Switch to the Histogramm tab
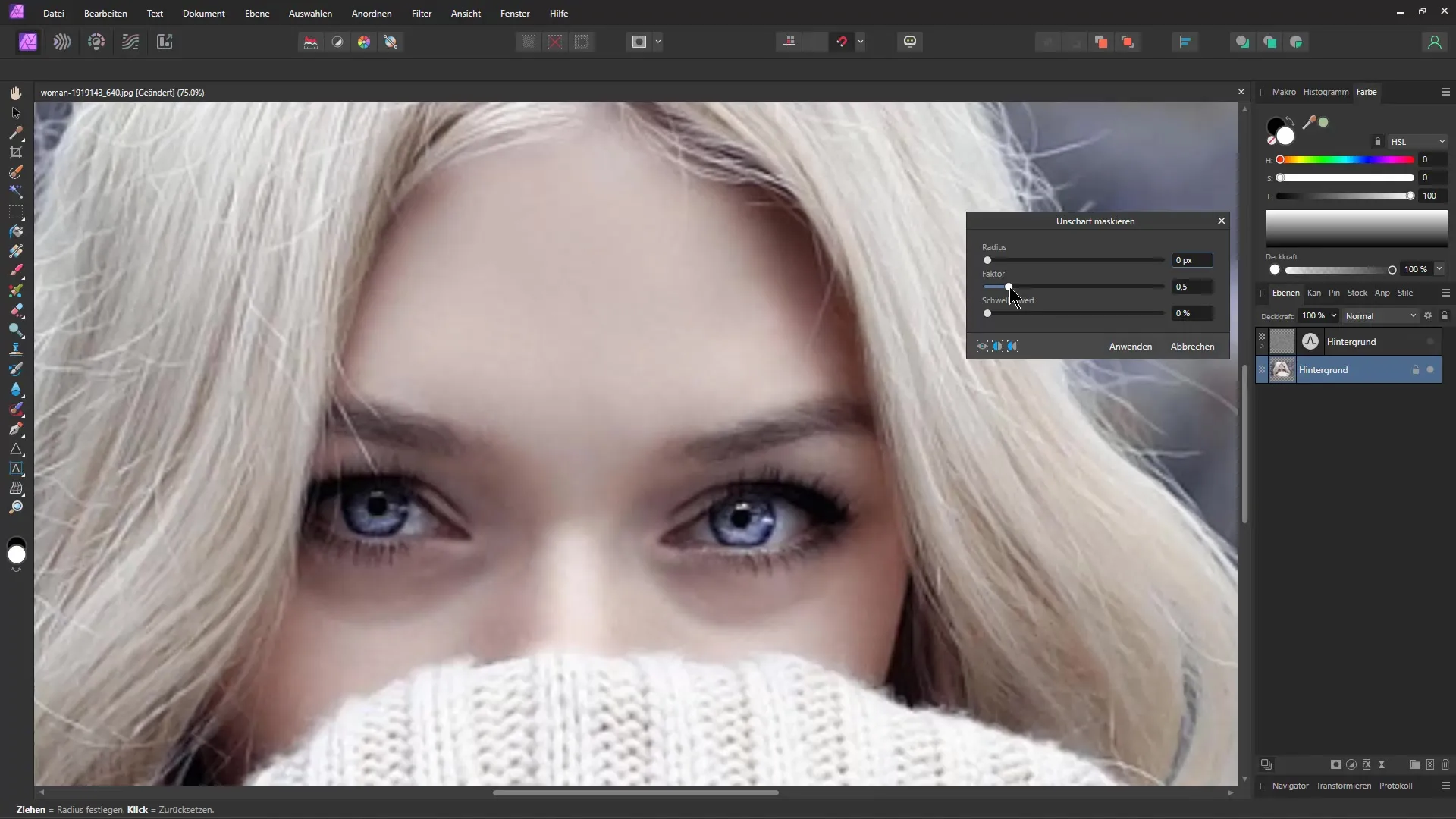The image size is (1456, 819). click(1326, 92)
